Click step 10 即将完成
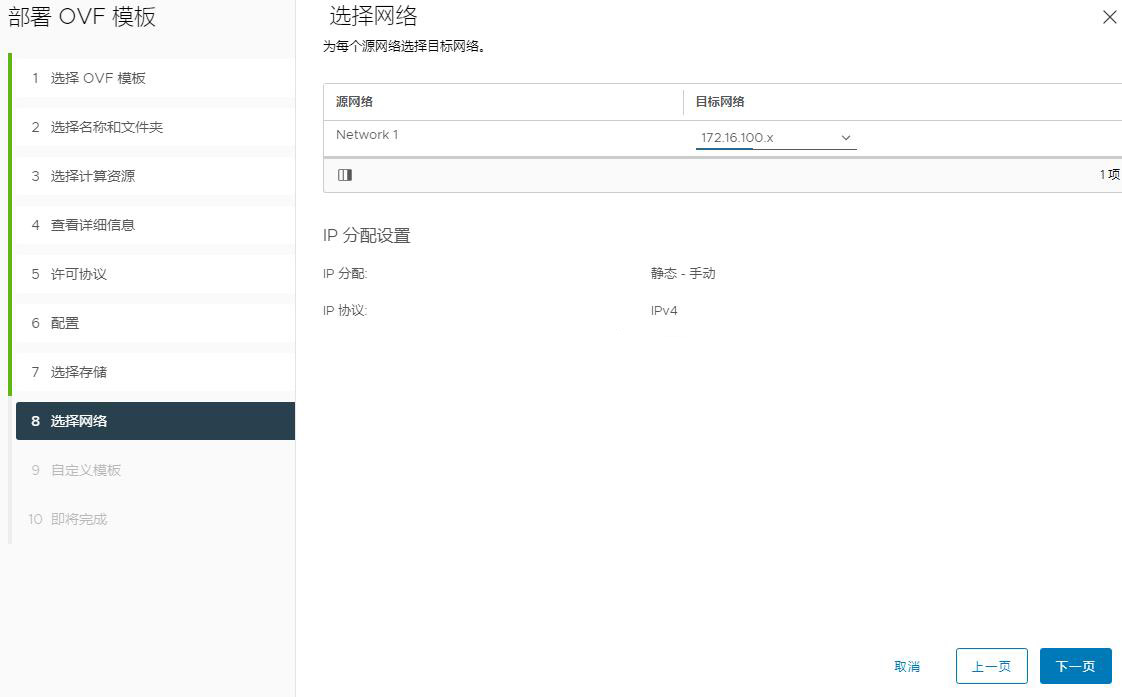The width and height of the screenshot is (1122, 697). (x=78, y=519)
